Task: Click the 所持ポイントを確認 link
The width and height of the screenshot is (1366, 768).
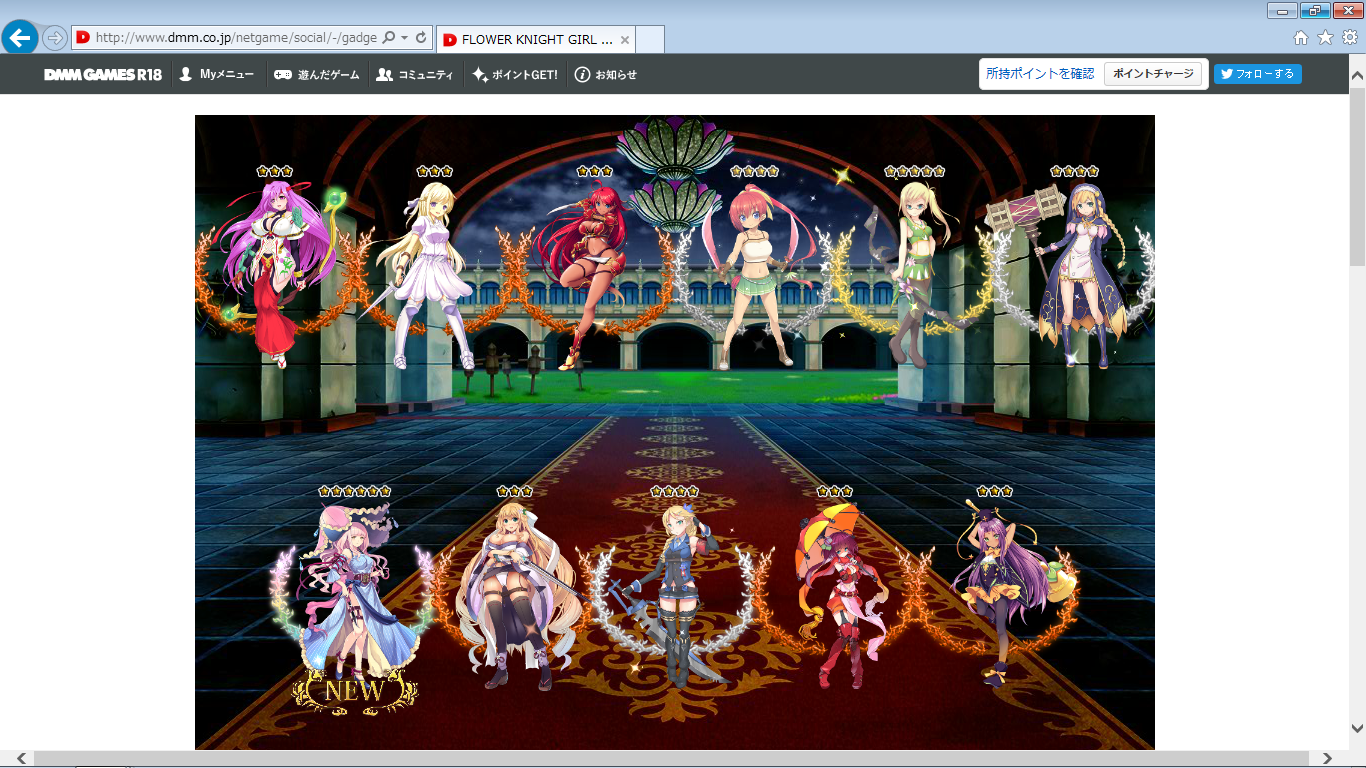Action: [x=1040, y=74]
